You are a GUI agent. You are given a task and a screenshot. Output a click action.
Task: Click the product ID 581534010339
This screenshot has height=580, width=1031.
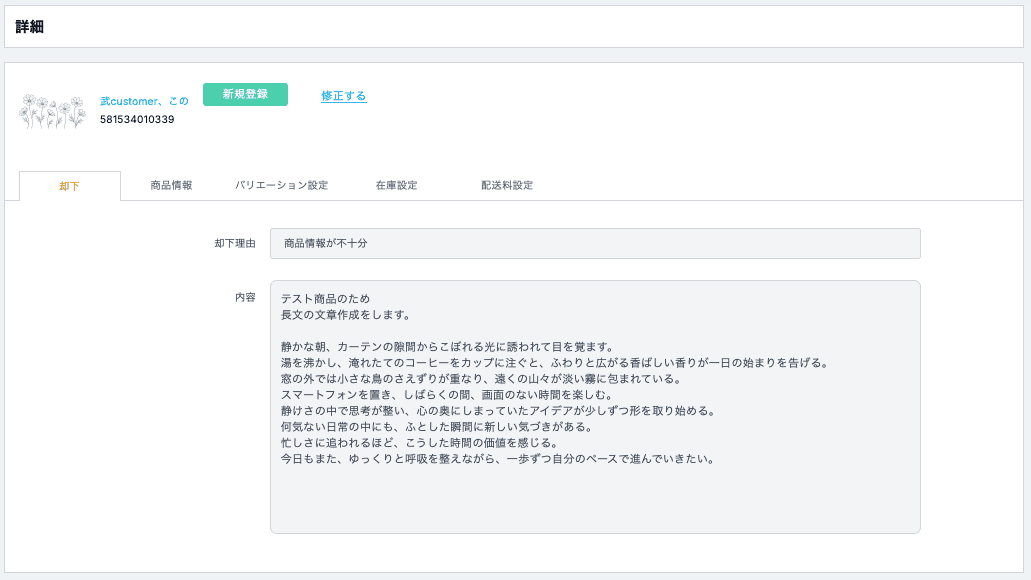click(x=137, y=120)
